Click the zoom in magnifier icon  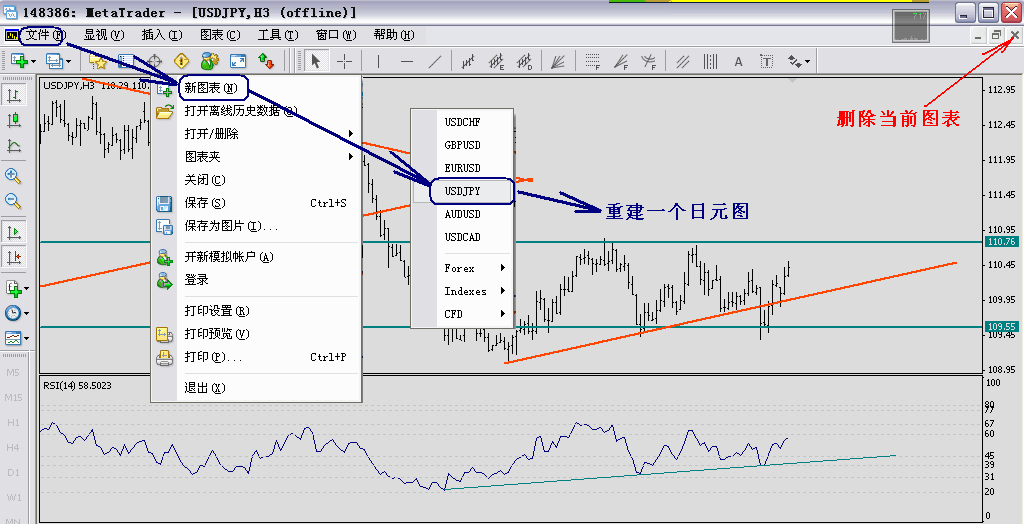click(14, 175)
